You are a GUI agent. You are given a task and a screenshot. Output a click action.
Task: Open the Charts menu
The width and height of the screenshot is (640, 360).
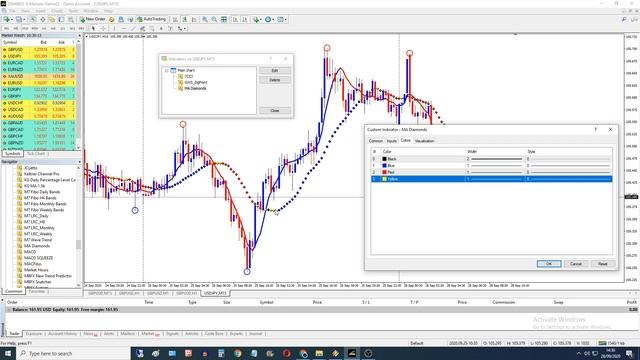[57, 11]
